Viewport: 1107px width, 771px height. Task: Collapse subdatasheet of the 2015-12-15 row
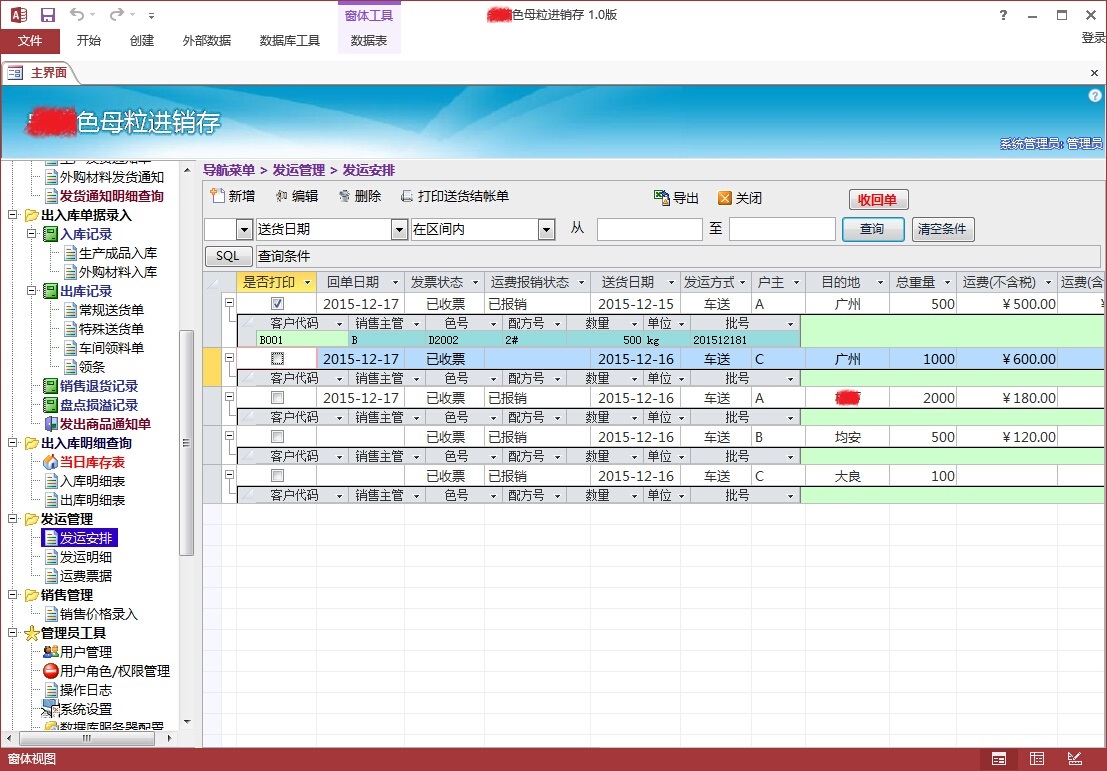click(x=229, y=303)
